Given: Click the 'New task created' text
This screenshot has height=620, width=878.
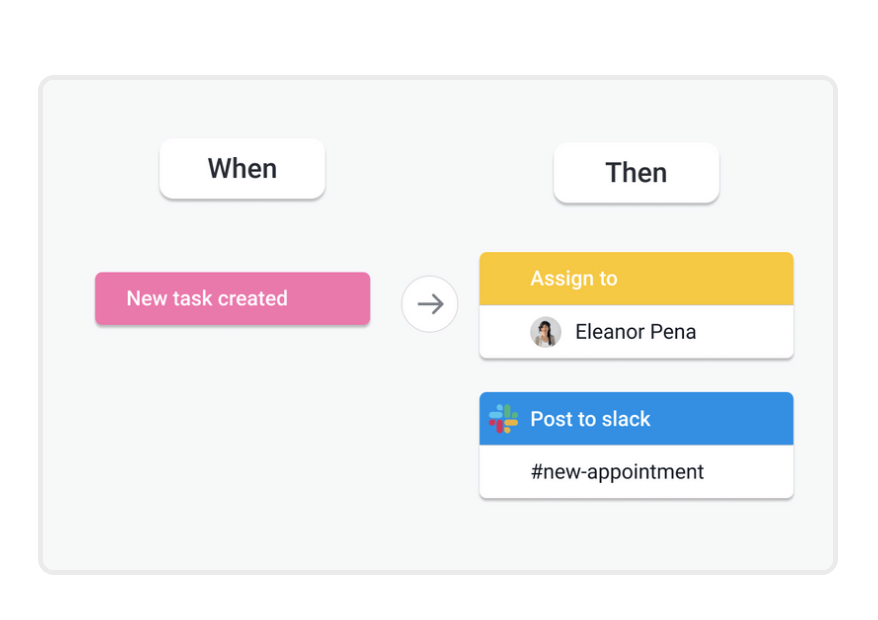Looking at the screenshot, I should point(207,299).
